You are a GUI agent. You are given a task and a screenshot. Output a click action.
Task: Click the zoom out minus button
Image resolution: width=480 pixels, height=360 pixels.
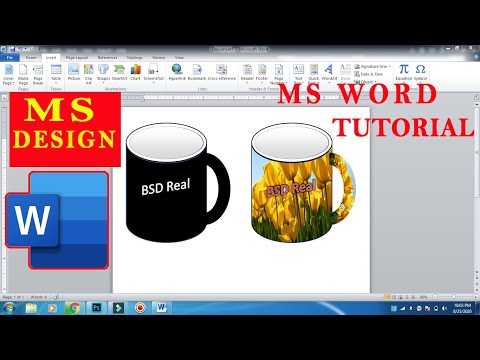pos(435,297)
